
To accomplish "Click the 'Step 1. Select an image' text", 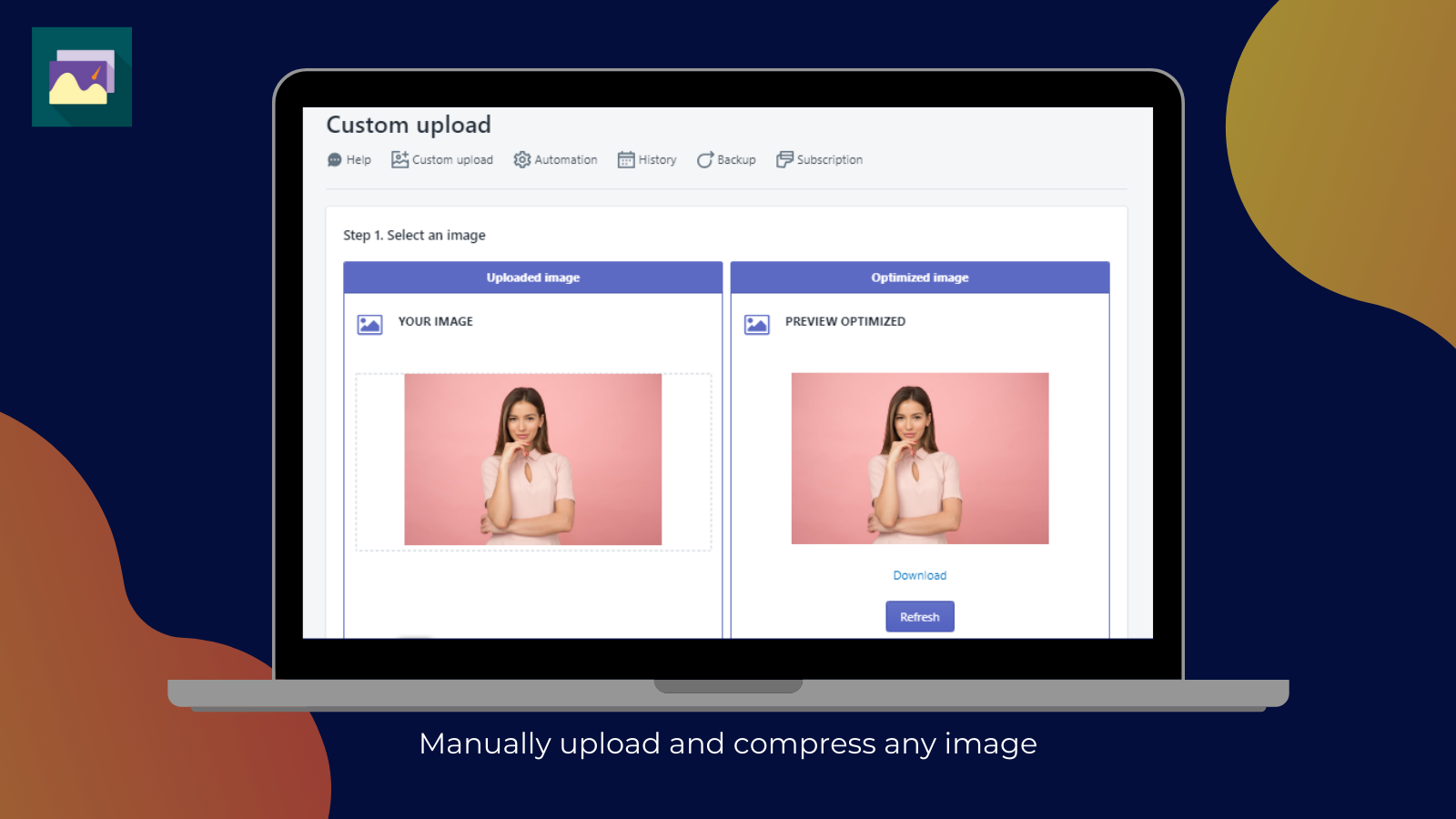I will coord(414,235).
